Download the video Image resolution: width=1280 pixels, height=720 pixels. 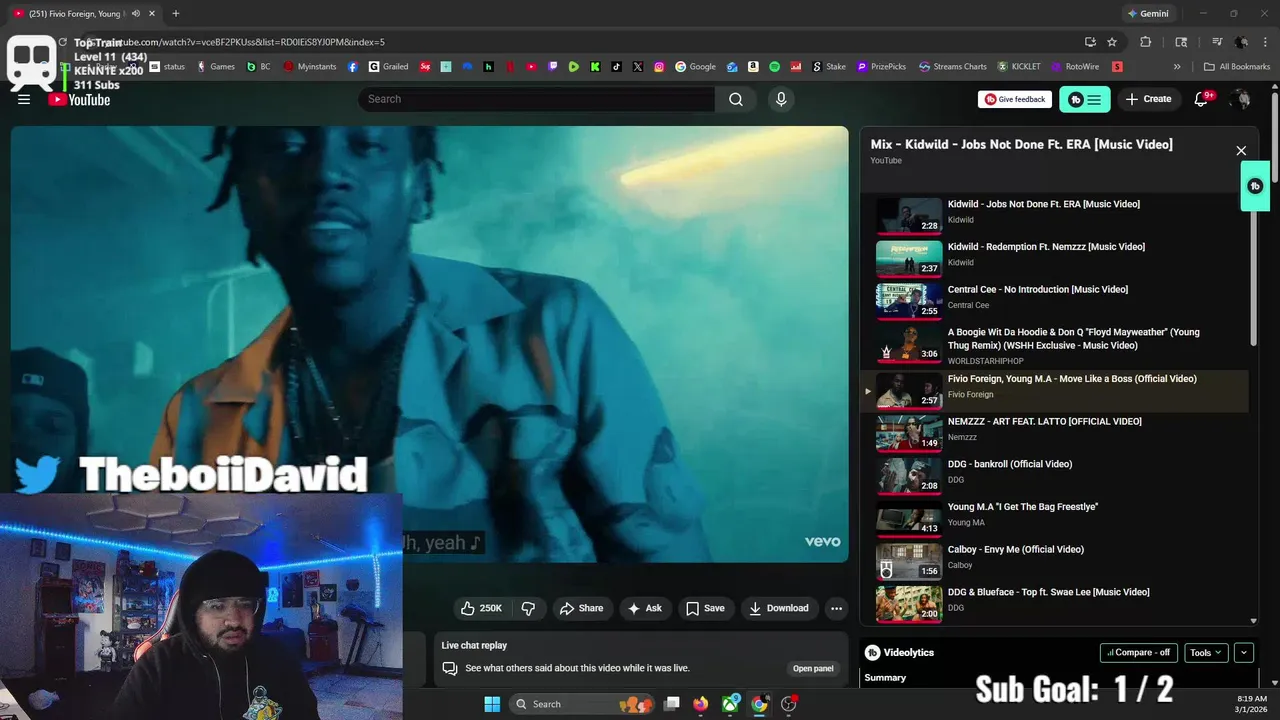pyautogui.click(x=779, y=608)
